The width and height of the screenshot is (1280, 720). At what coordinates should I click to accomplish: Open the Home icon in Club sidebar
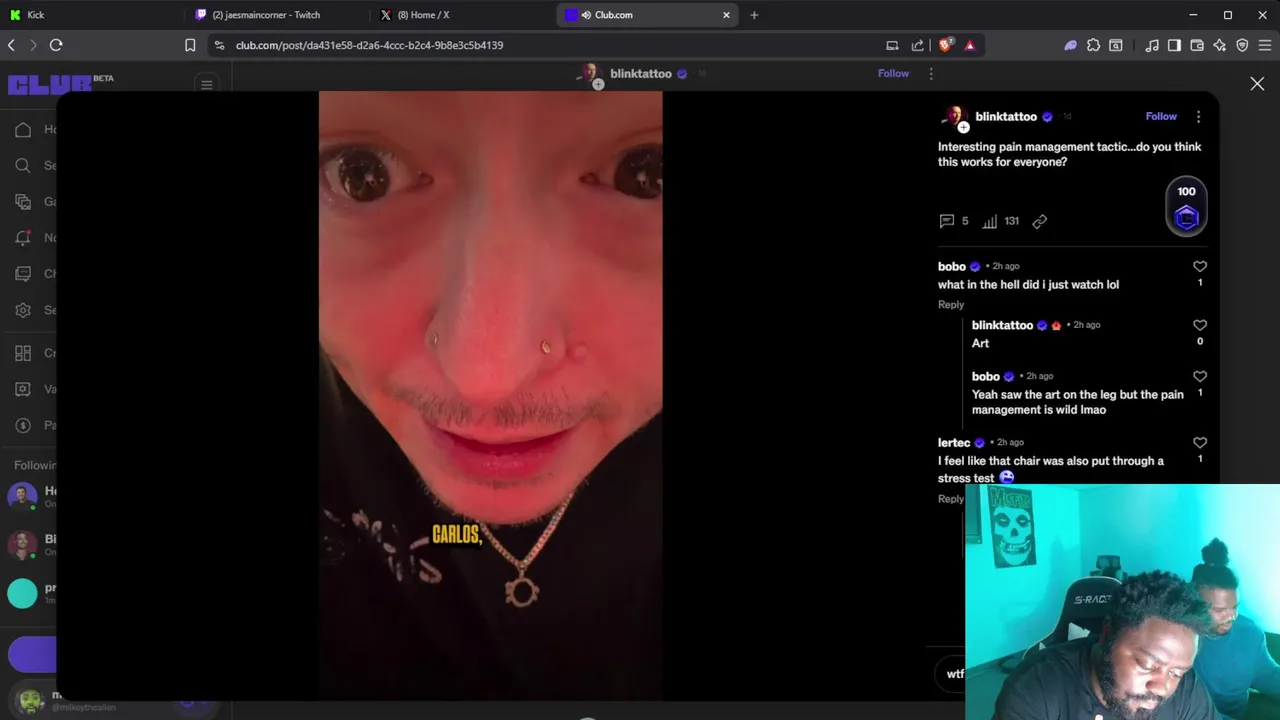(23, 129)
